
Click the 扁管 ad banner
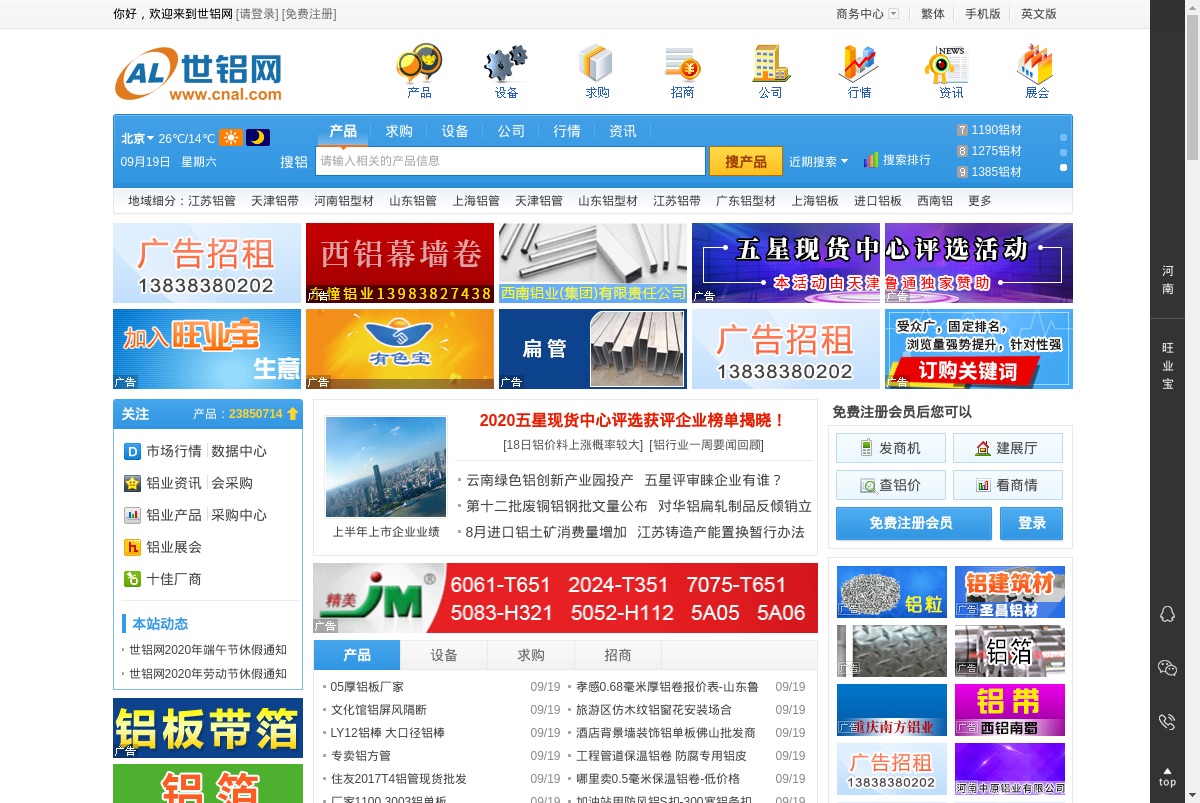click(x=593, y=349)
